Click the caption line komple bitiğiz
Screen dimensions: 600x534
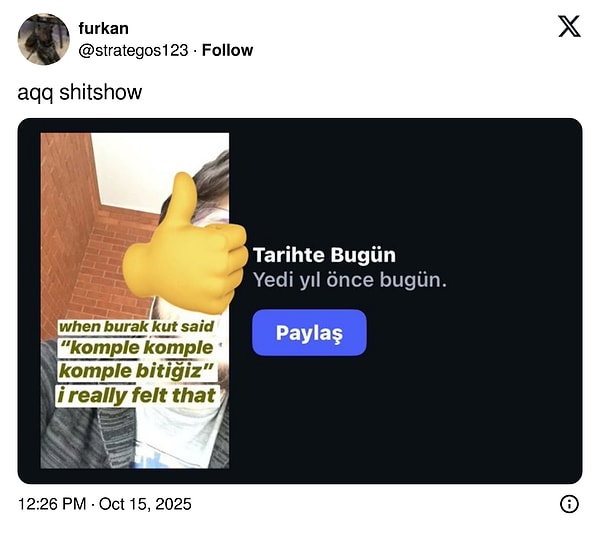[x=136, y=371]
